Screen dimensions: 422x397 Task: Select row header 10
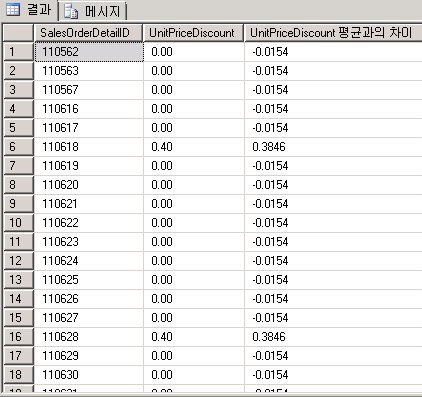19,223
